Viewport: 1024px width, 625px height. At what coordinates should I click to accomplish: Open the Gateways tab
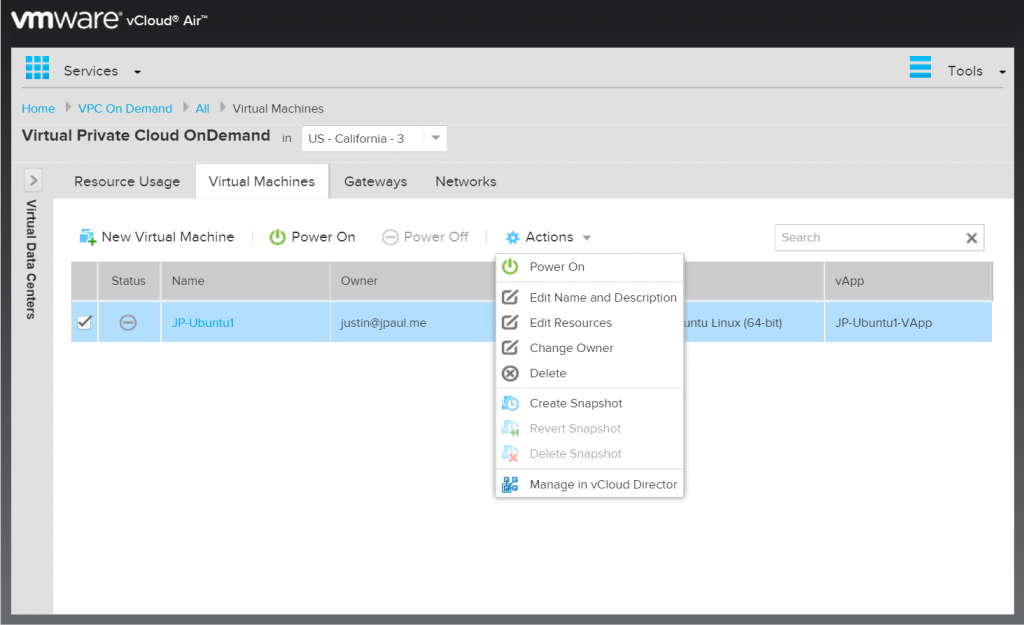point(376,182)
